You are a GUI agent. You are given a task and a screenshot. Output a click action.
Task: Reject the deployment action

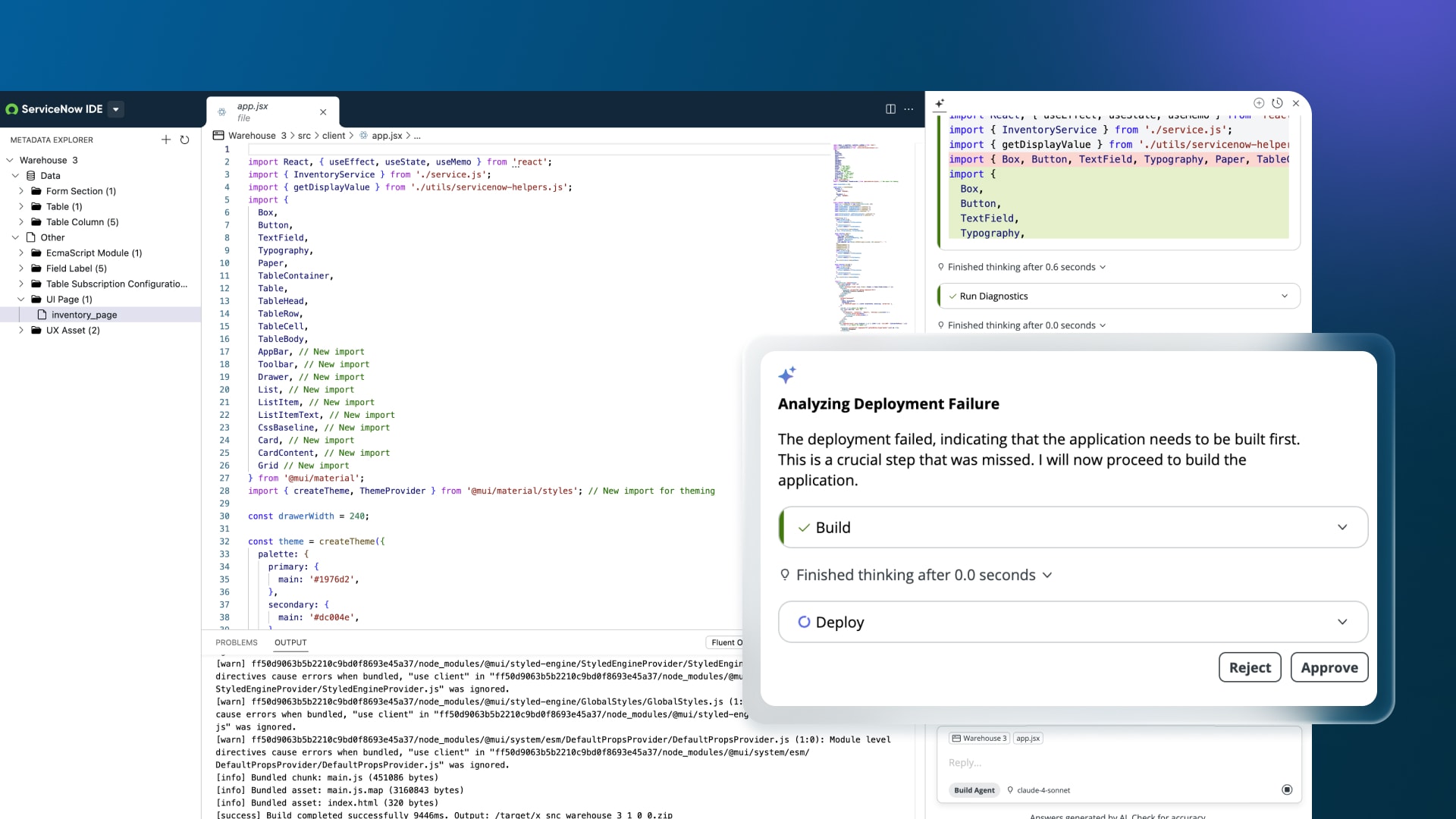point(1249,667)
